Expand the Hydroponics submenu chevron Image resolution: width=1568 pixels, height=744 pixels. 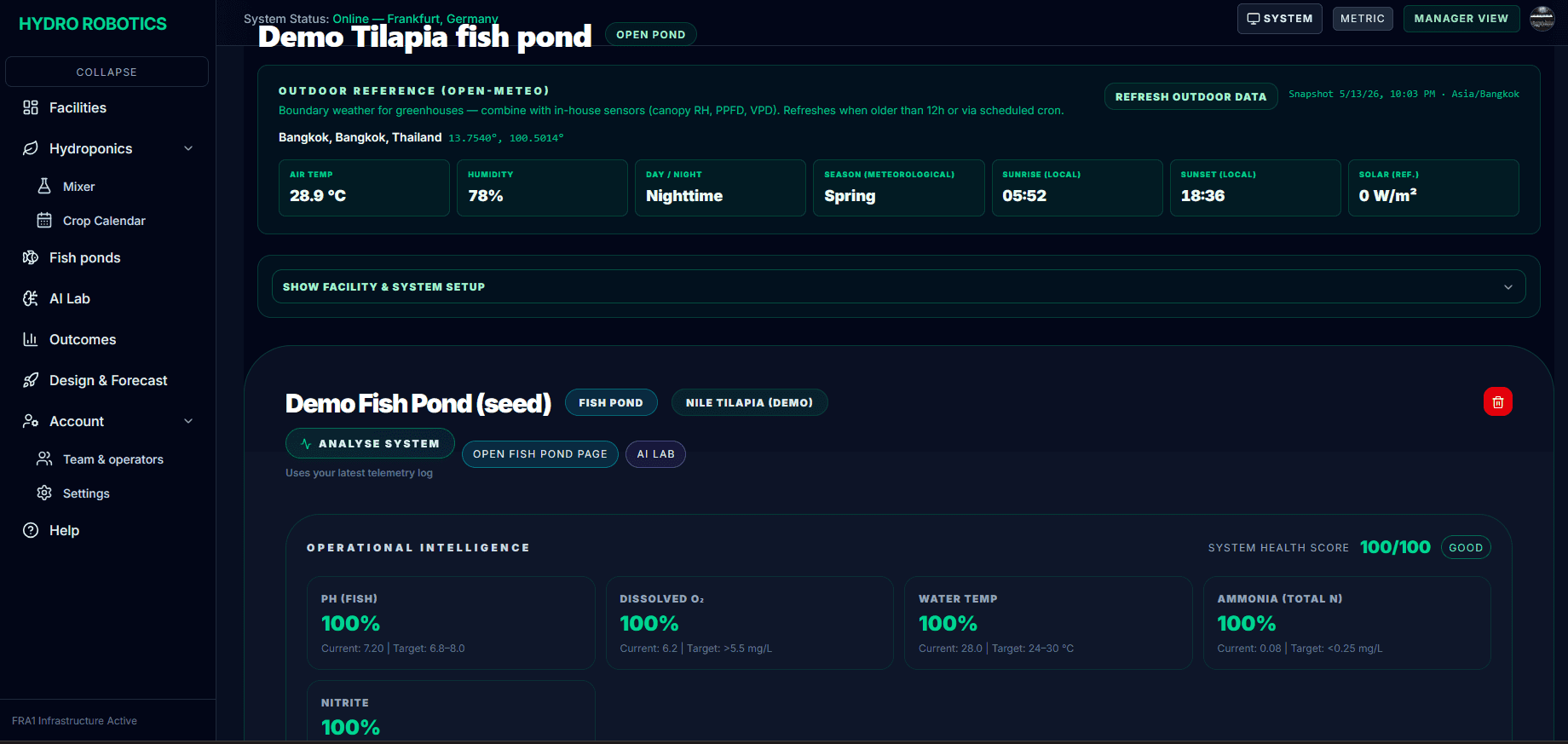coord(188,148)
